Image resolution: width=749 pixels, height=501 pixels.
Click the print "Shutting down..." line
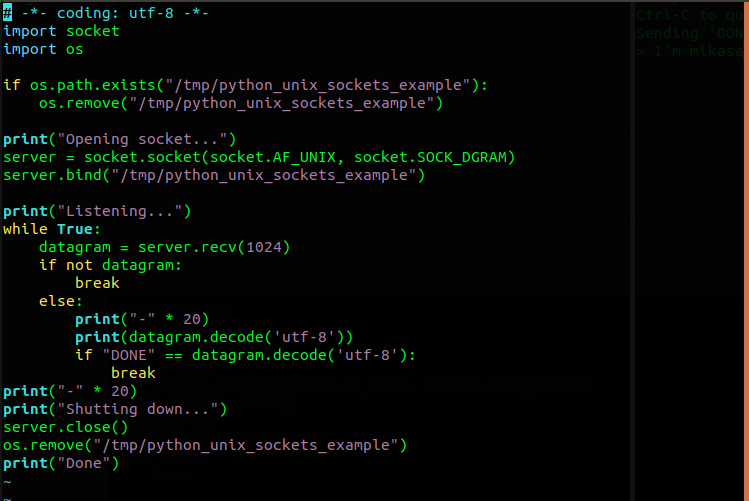point(115,410)
